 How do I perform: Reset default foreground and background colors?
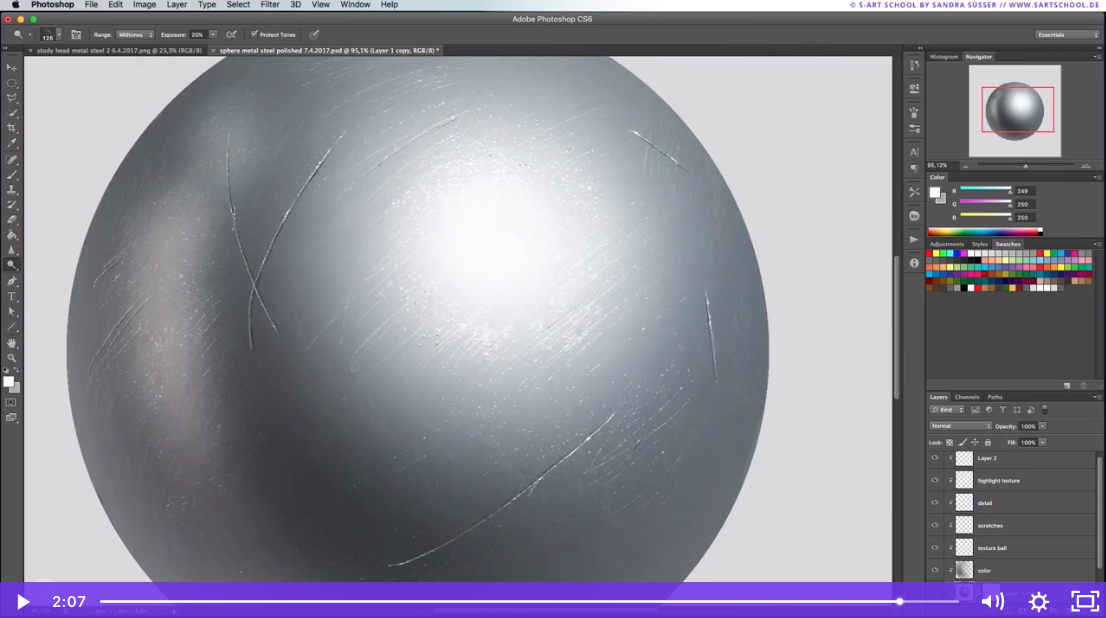[x=6, y=370]
